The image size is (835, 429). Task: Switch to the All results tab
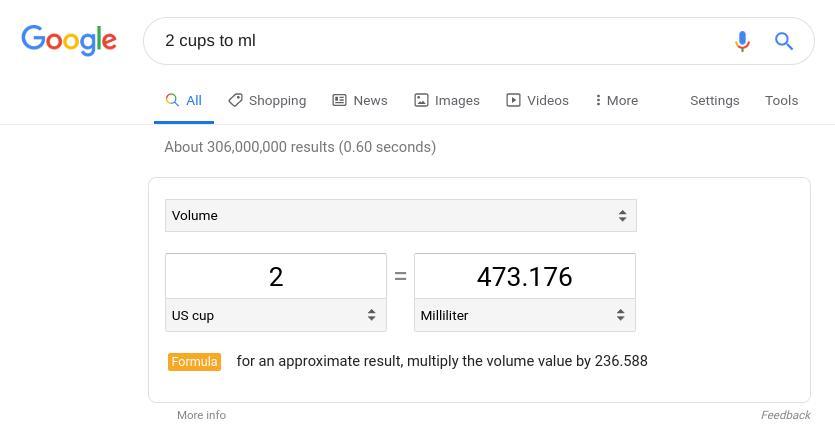(x=184, y=100)
